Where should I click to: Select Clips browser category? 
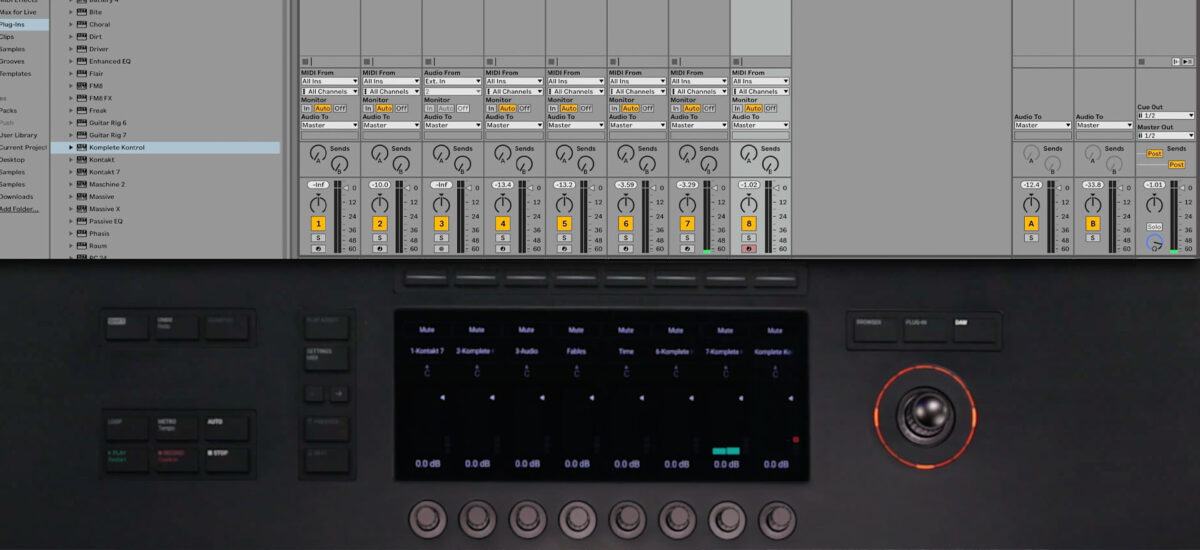tap(7, 36)
